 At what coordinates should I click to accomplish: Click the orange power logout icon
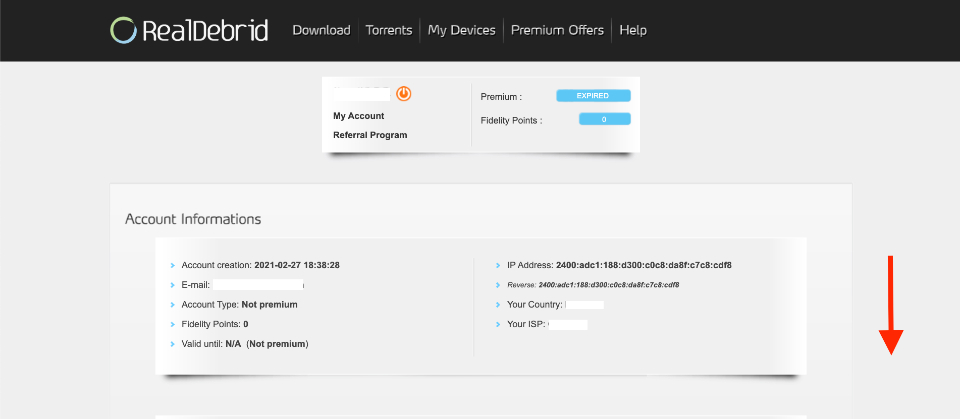click(x=403, y=94)
